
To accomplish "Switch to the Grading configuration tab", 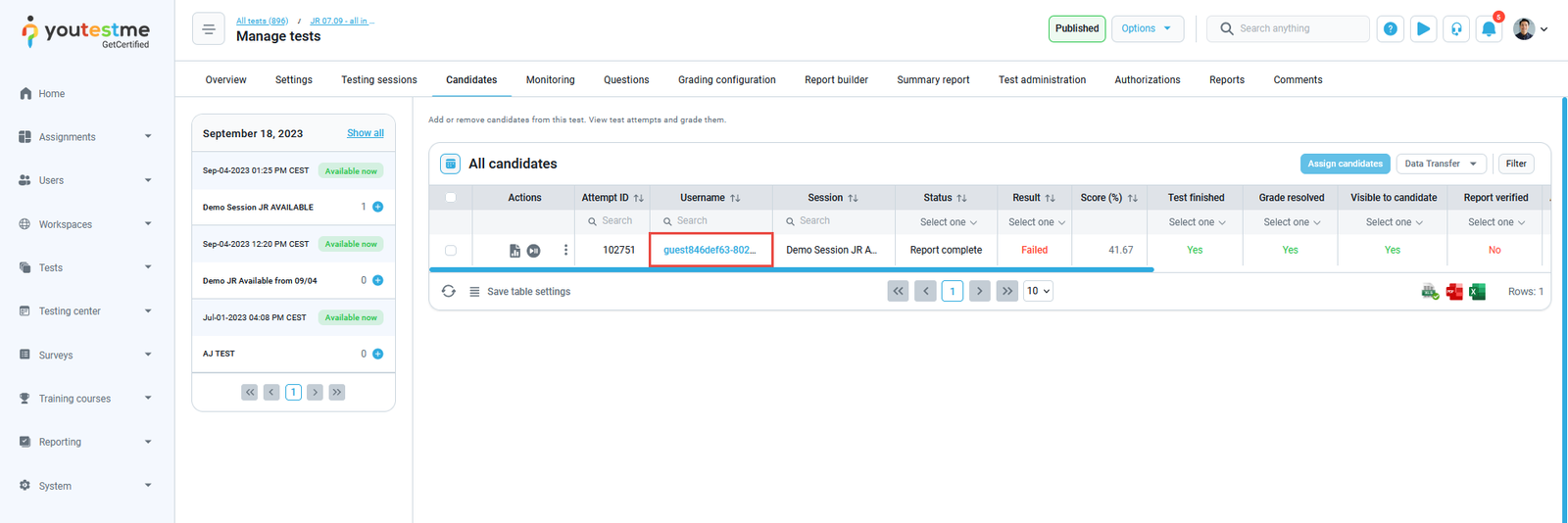I will click(x=726, y=80).
